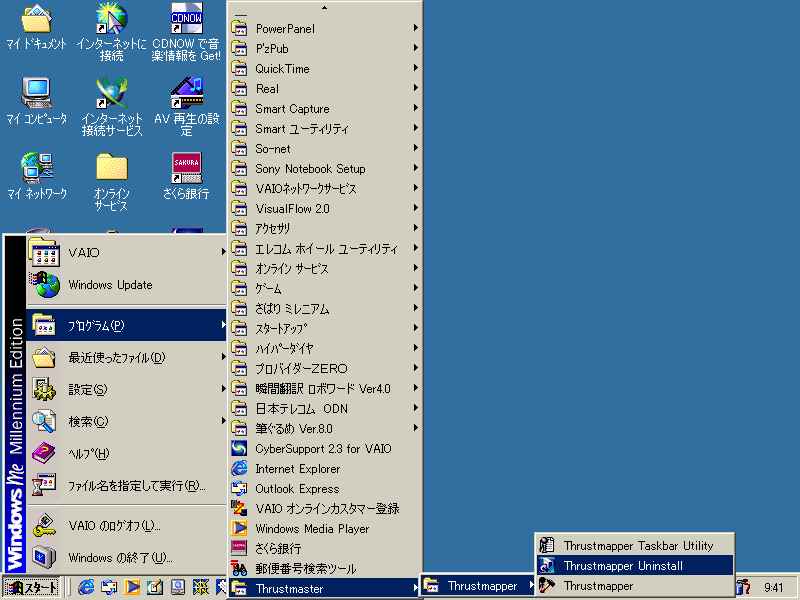800x600 pixels.
Task: Expand the ゲーム submenu arrow
Action: (x=416, y=288)
